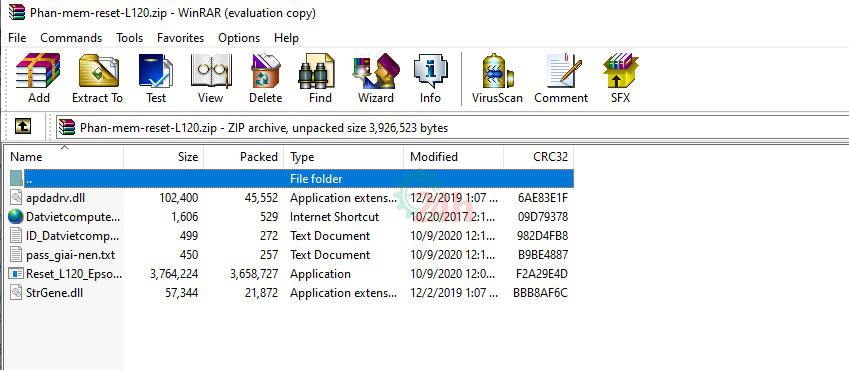Go up one folder level
This screenshot has width=849, height=370.
22,127
